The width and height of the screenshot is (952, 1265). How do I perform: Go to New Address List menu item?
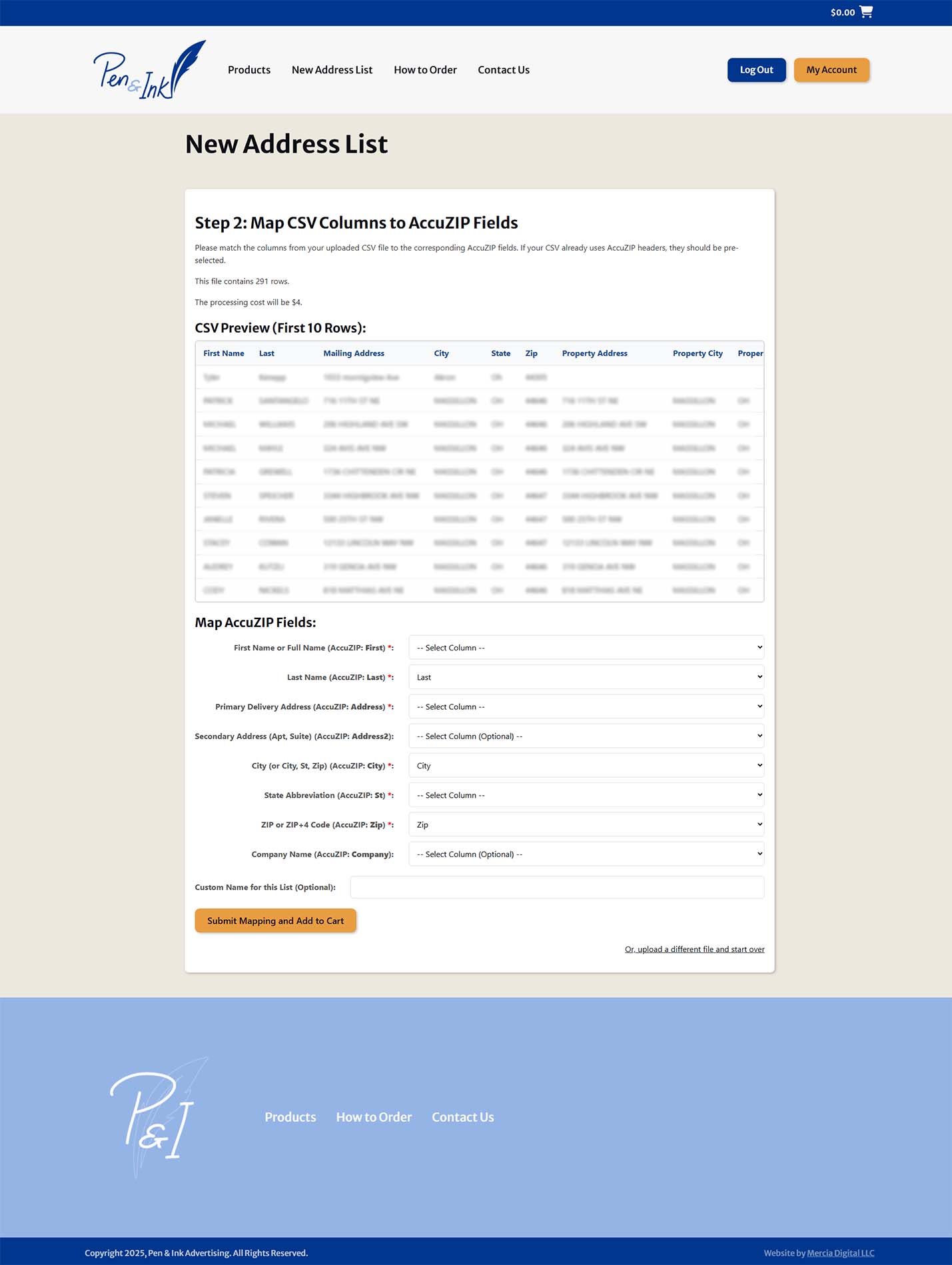pos(332,70)
